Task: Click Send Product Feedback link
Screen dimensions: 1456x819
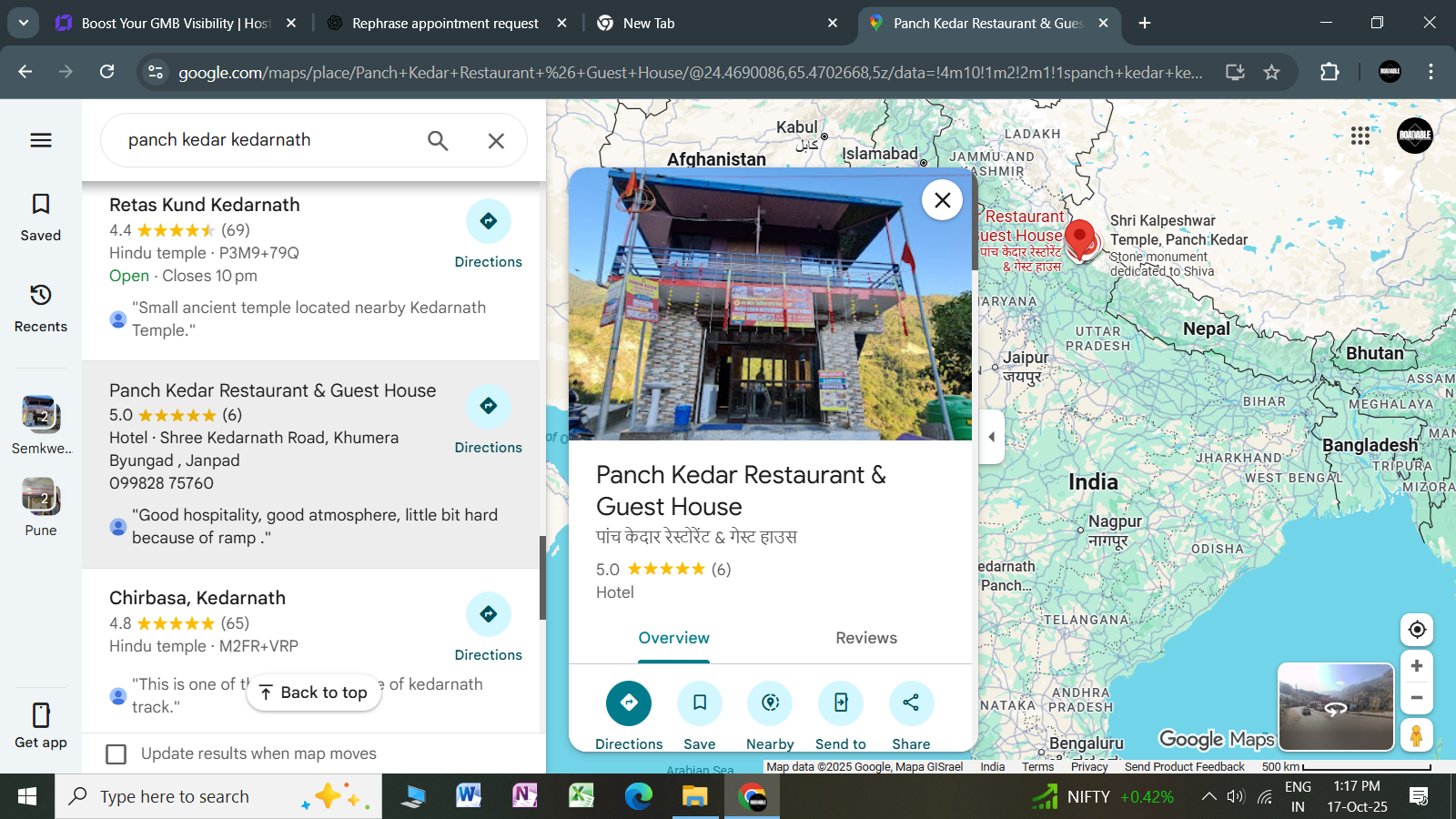Action: [x=1184, y=767]
